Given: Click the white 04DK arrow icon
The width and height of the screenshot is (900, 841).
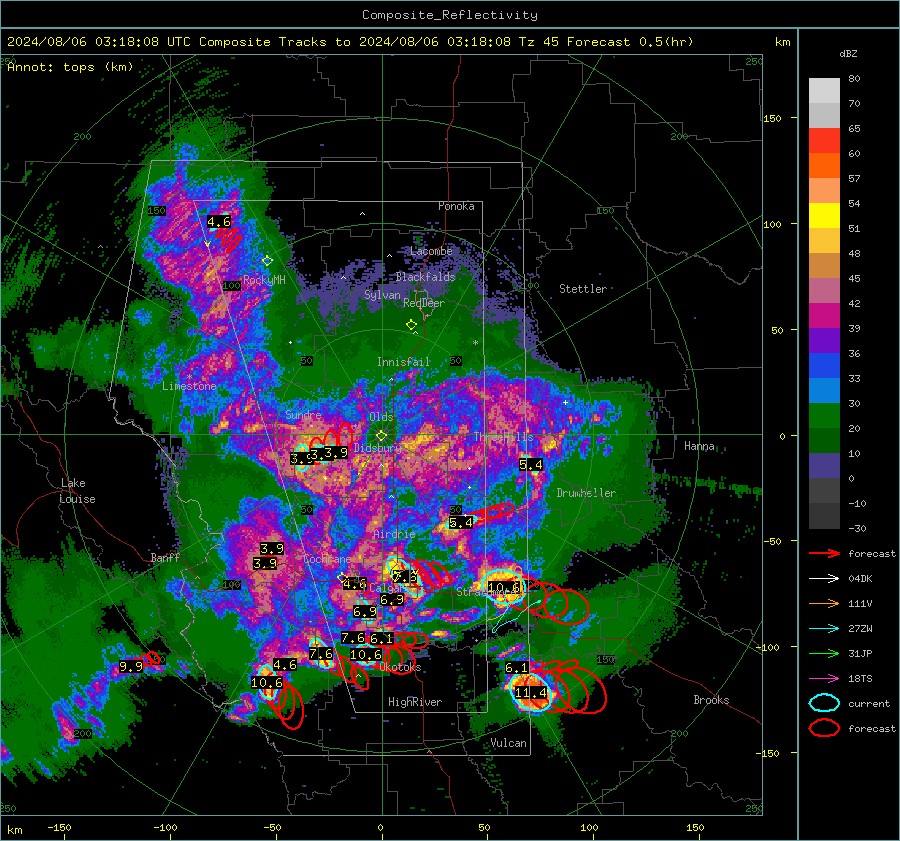Looking at the screenshot, I should pyautogui.click(x=824, y=579).
